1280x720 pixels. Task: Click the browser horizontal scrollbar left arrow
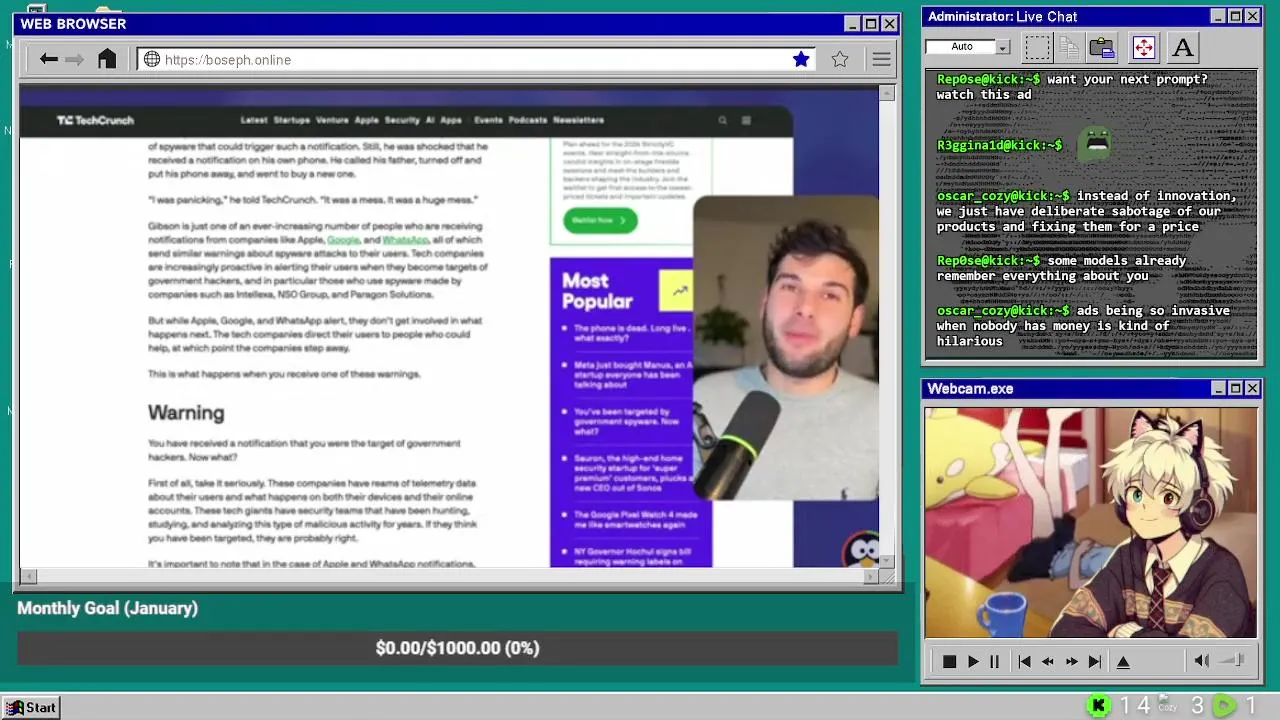[28, 576]
